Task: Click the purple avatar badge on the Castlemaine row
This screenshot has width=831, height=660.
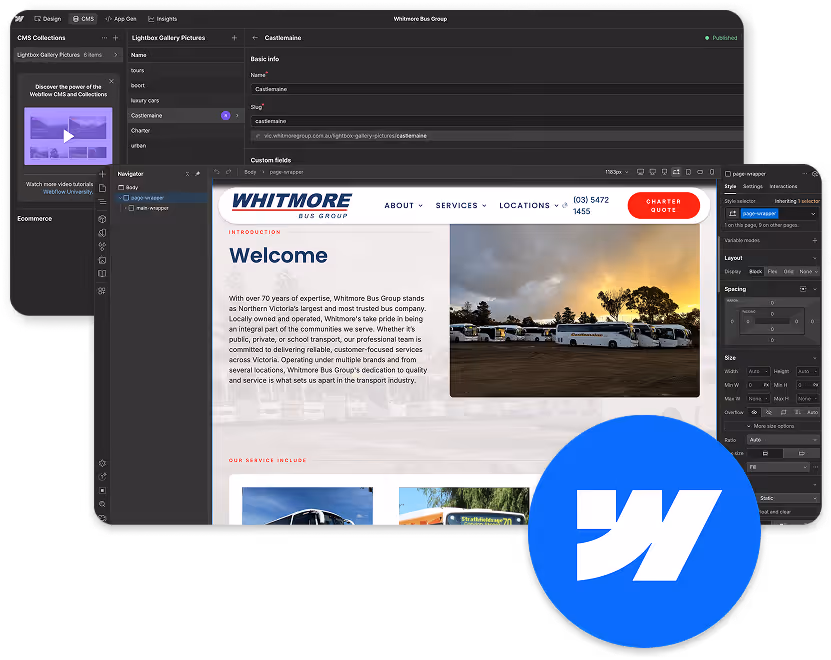Action: coord(225,115)
